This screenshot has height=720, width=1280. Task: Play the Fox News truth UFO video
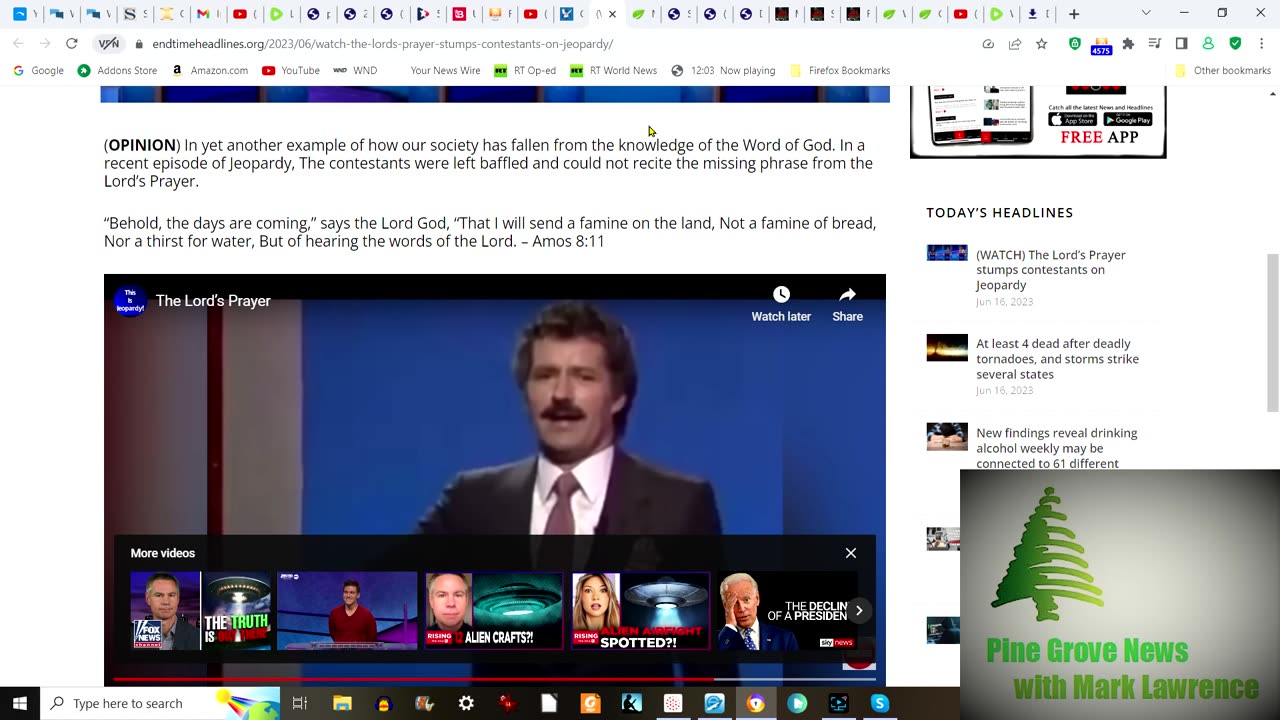click(x=200, y=611)
